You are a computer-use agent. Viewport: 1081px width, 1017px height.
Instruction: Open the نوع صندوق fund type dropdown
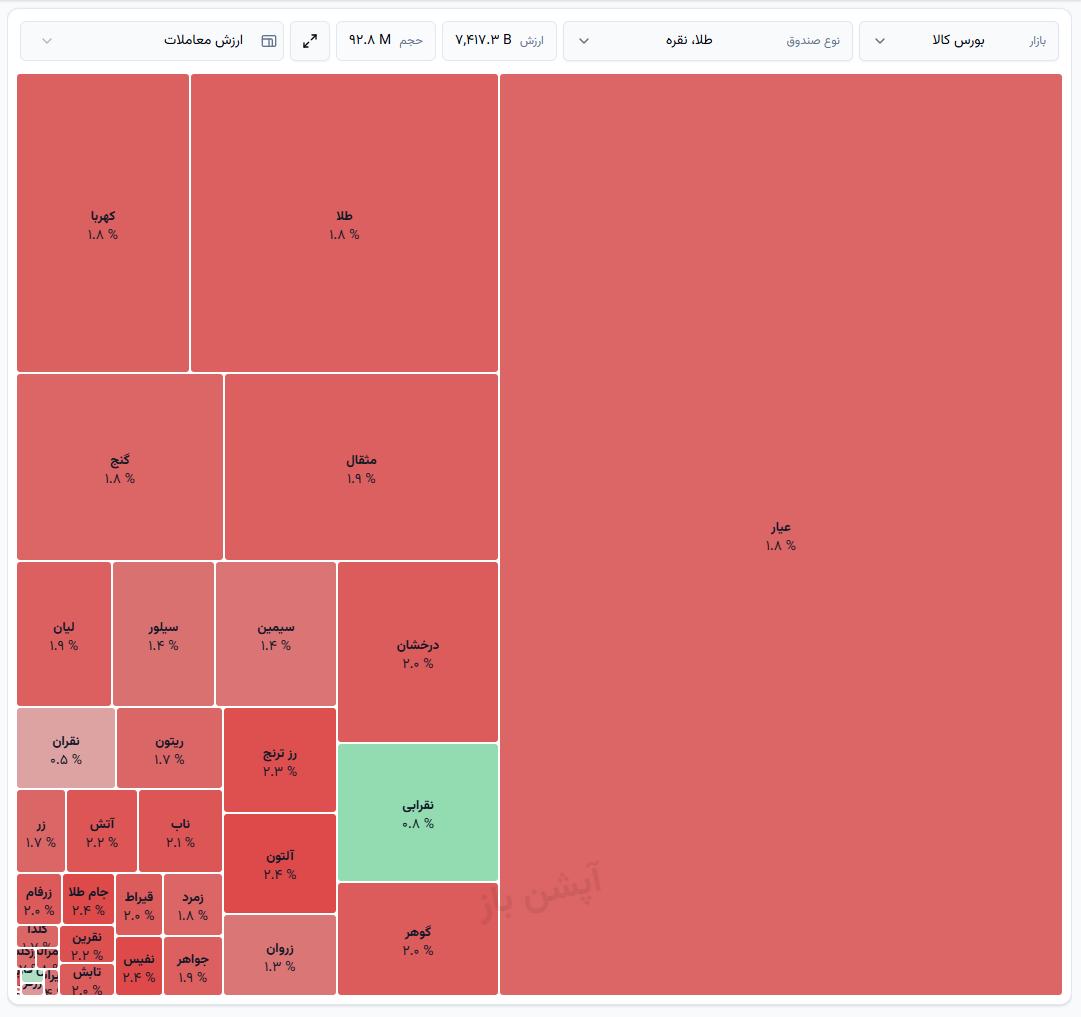708,41
